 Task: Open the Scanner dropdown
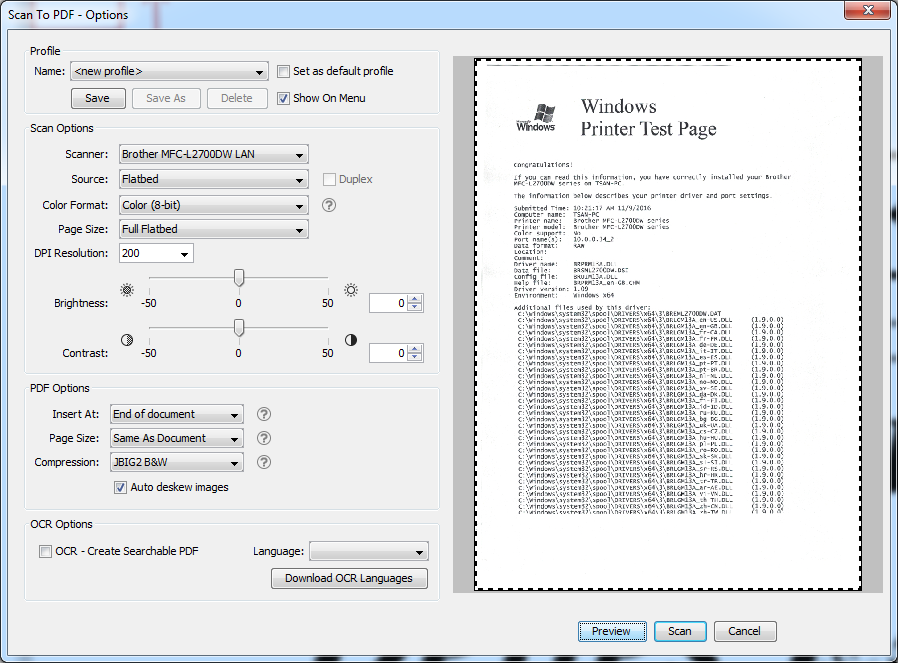tap(214, 154)
